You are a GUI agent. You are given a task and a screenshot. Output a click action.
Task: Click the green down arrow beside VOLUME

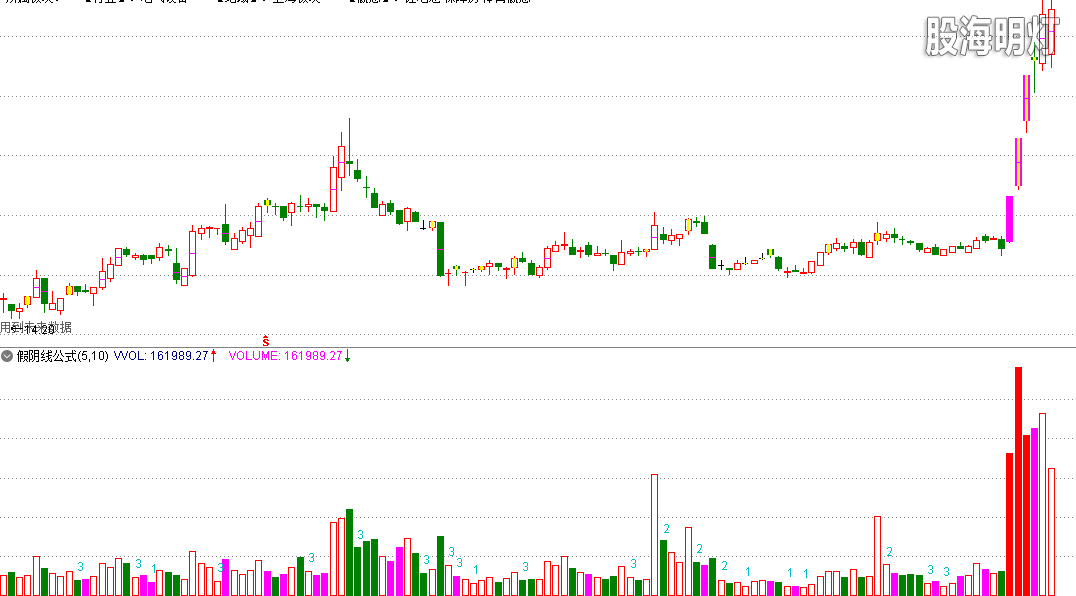(x=347, y=355)
